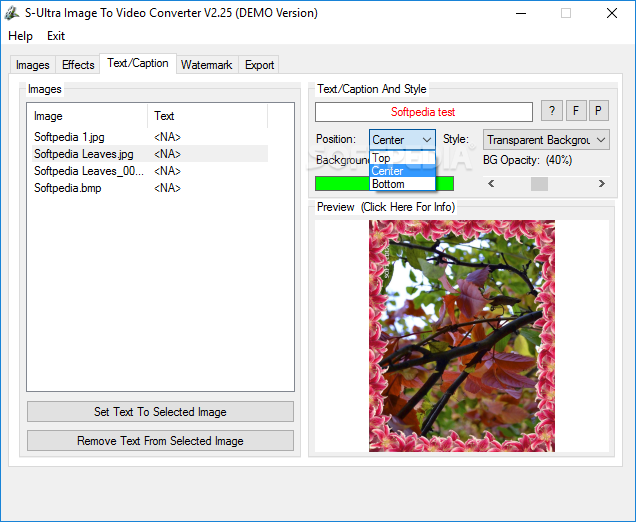Choose Top from the Position list
Screen dimensions: 636x522
point(402,158)
